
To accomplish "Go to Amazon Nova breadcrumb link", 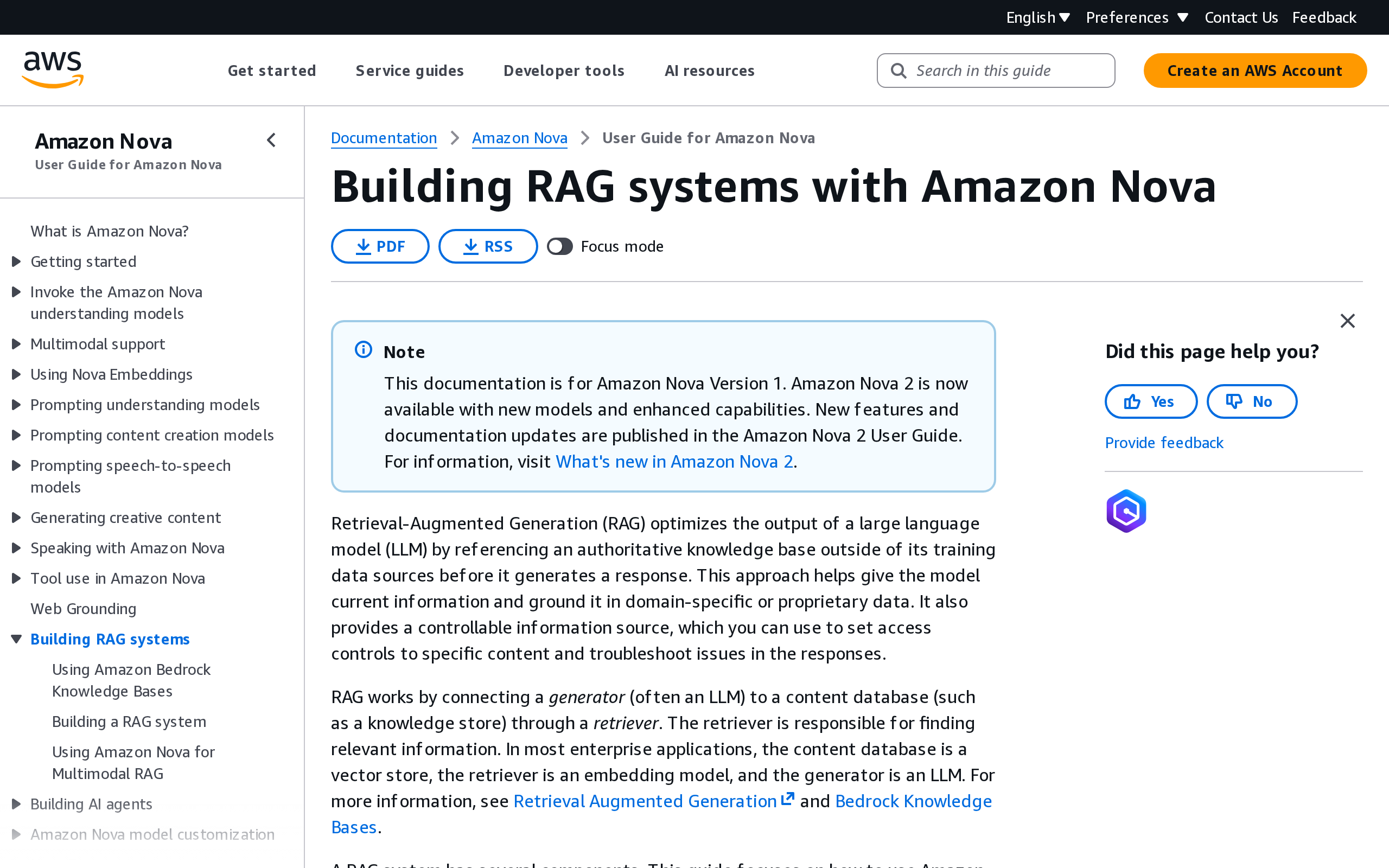I will tap(519, 138).
